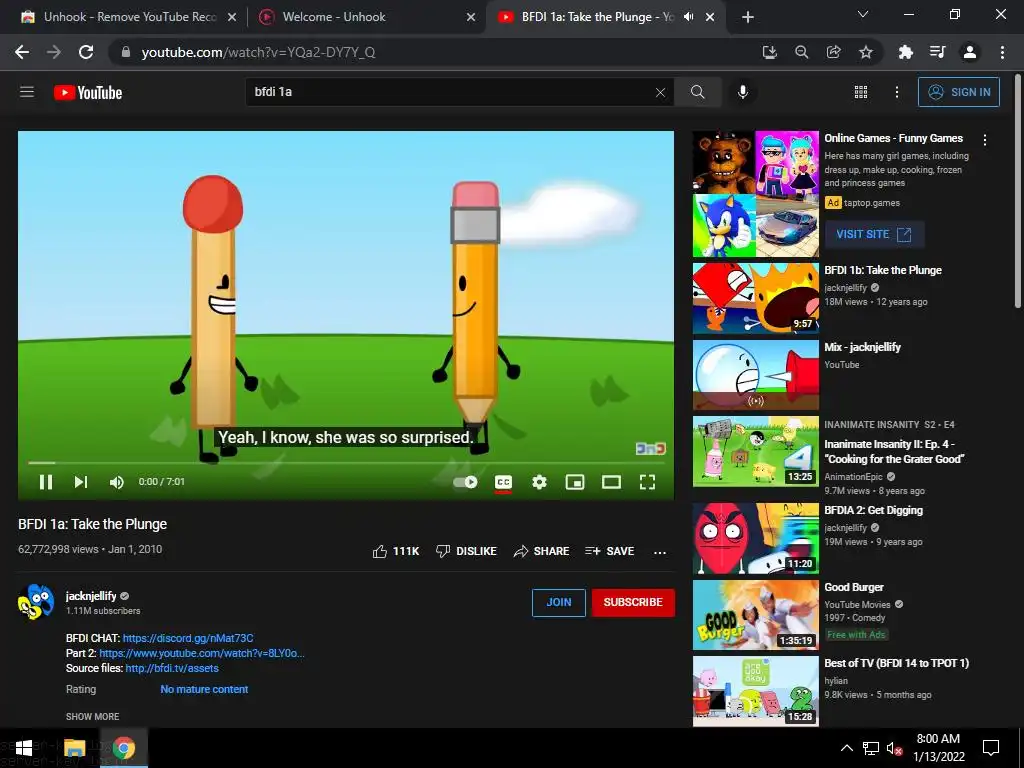Clear the search box with the X
The height and width of the screenshot is (768, 1024).
tap(660, 92)
